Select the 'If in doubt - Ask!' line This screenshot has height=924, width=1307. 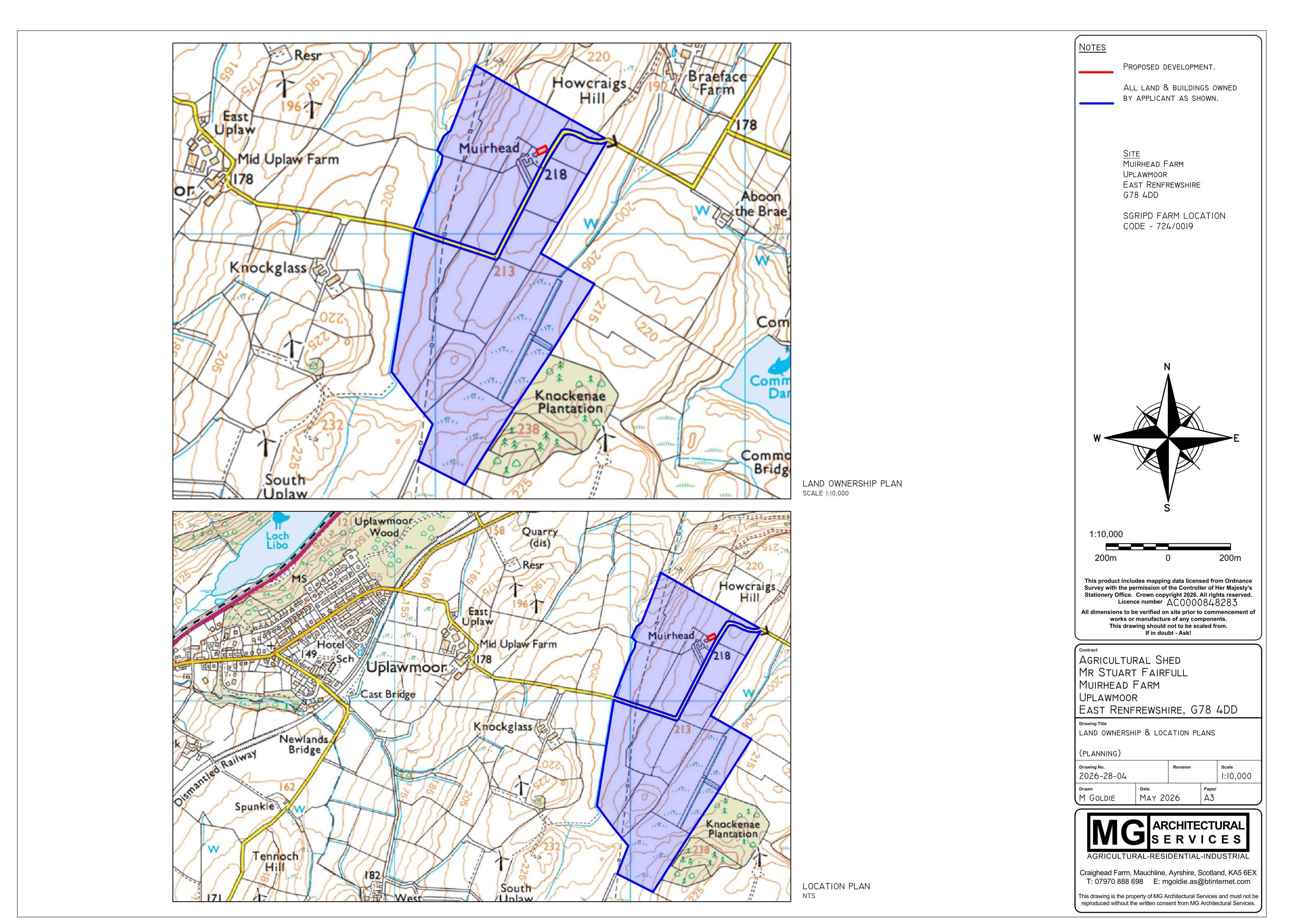point(1168,632)
